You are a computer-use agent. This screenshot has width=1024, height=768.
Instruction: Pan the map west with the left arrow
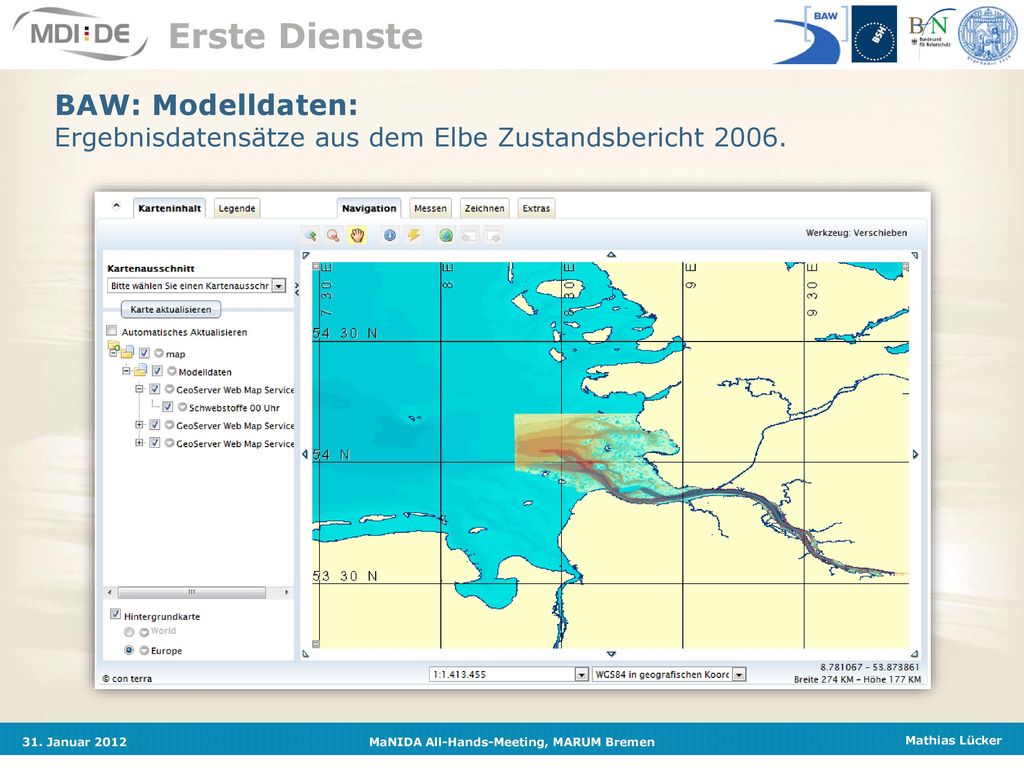click(x=305, y=454)
